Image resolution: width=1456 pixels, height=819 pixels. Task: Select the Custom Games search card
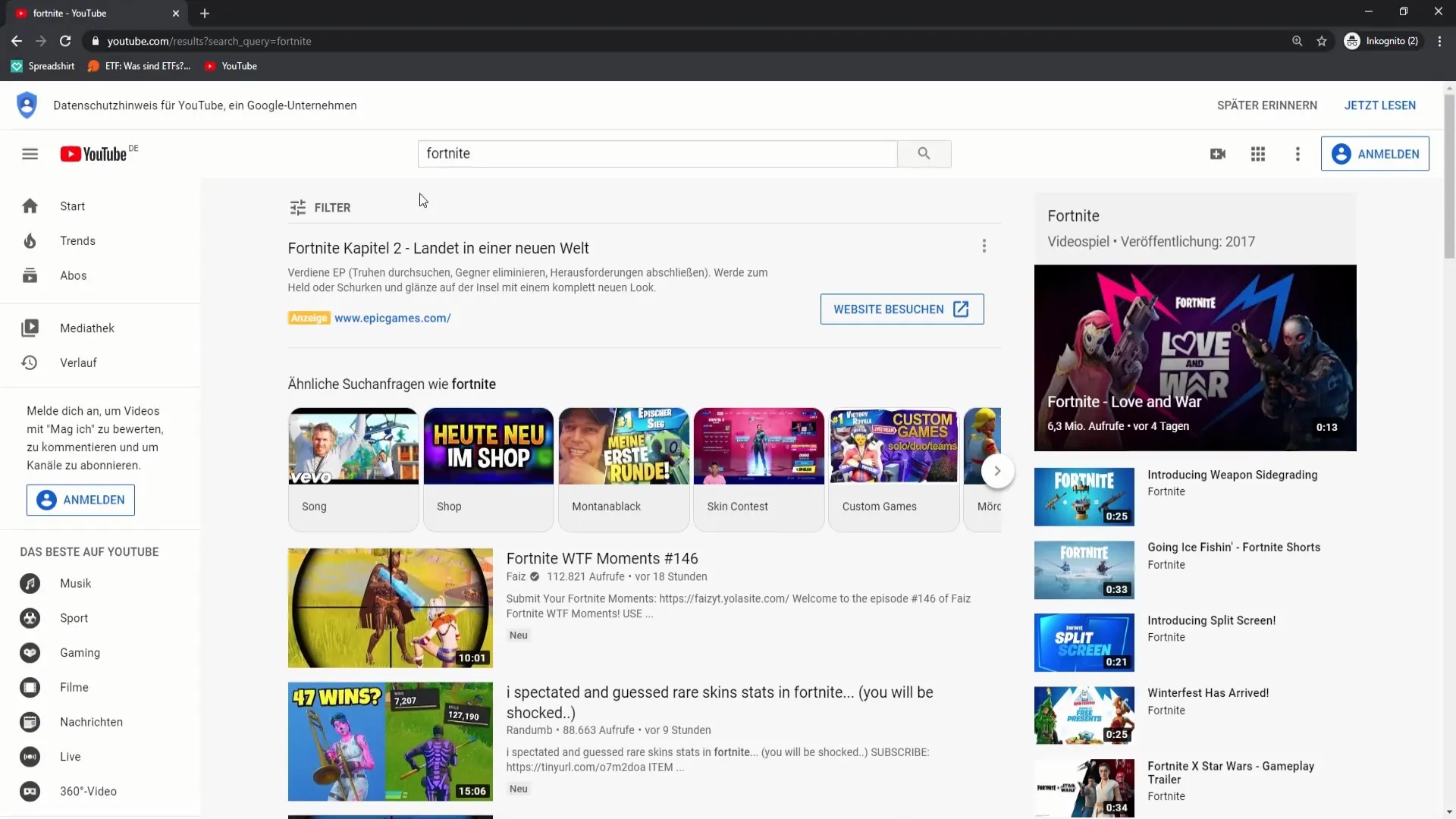(x=893, y=469)
